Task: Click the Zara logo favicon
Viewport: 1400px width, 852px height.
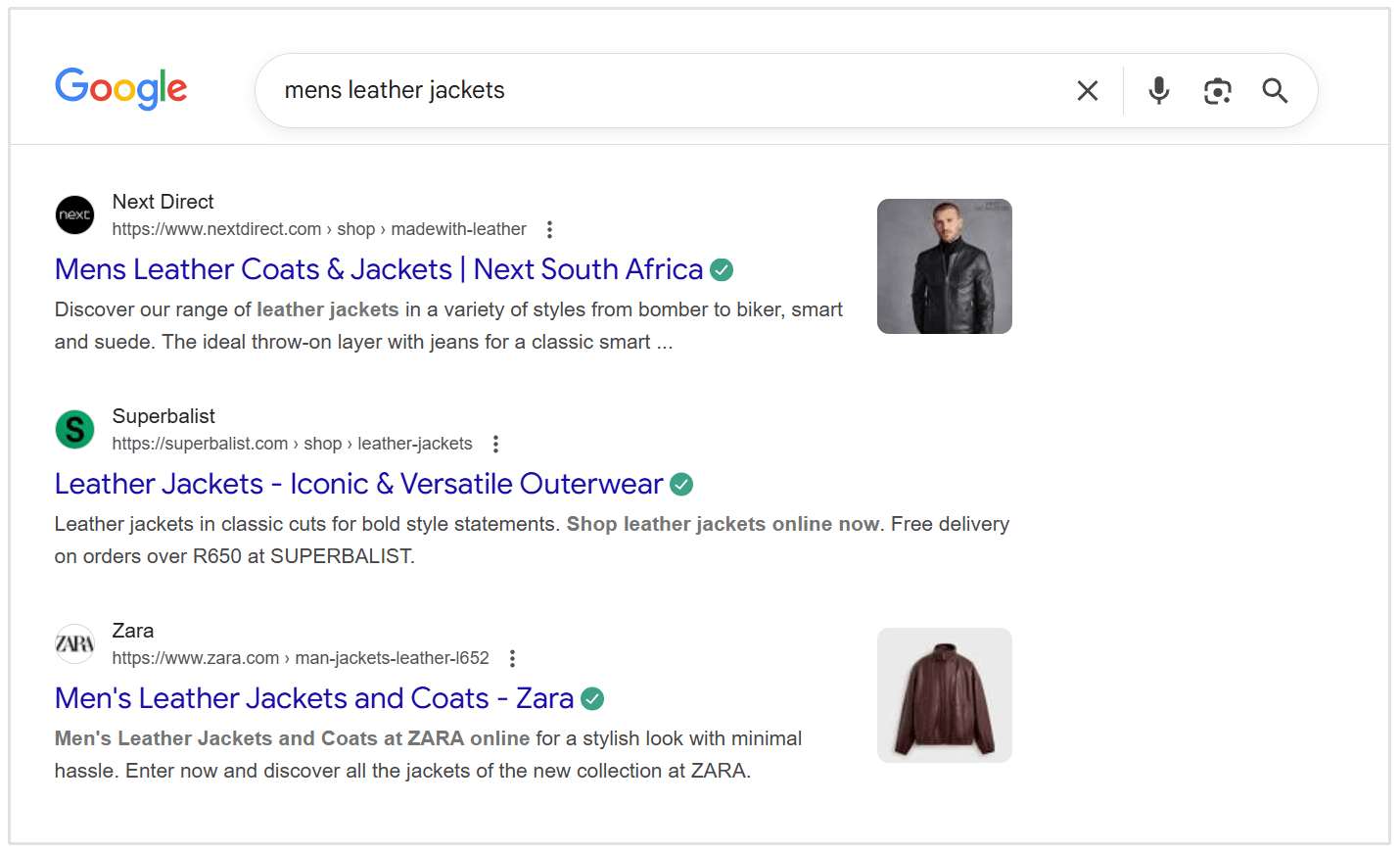Action: pos(74,643)
